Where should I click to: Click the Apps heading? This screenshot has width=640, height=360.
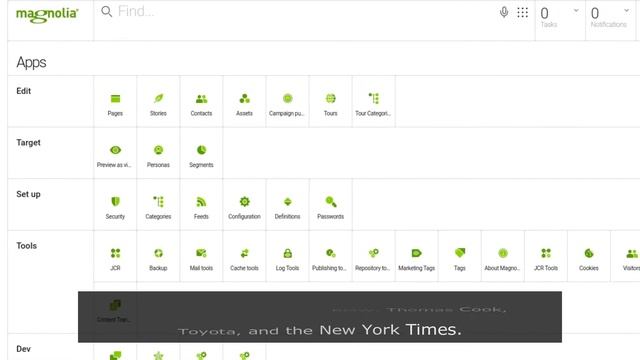click(x=31, y=62)
